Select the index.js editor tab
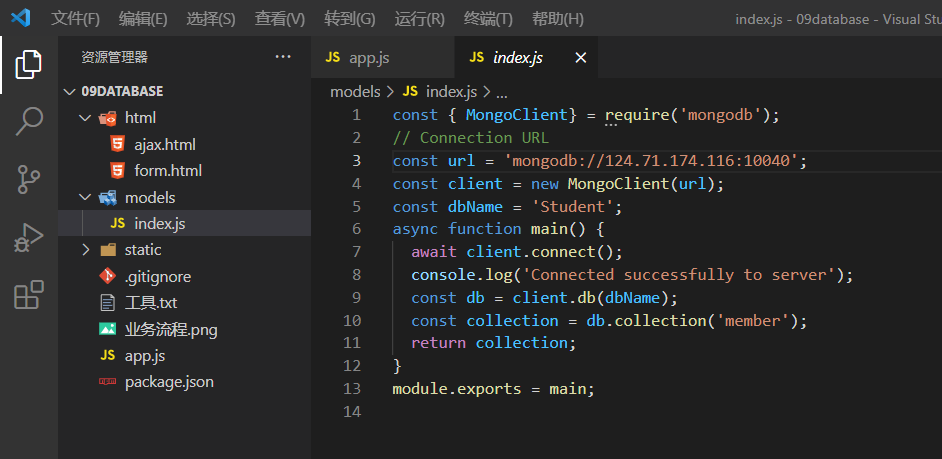Screen dimensions: 942x459 [x=526, y=58]
